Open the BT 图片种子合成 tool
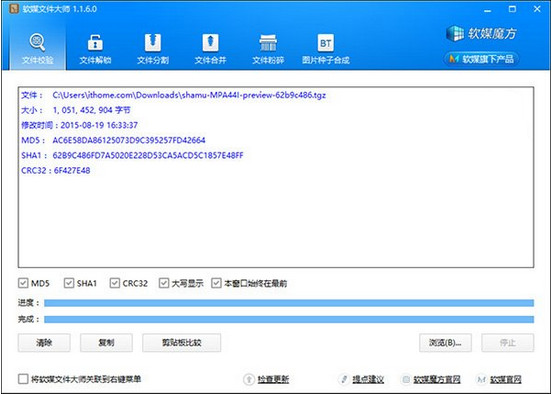 326,48
